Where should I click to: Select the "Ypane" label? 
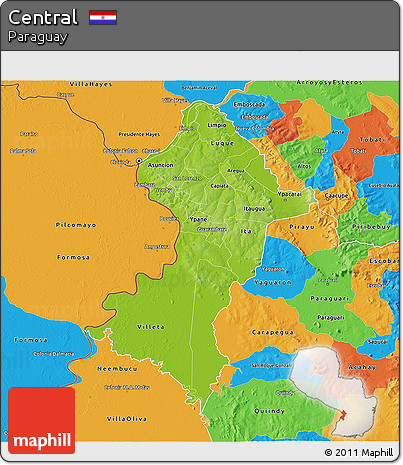coord(198,220)
